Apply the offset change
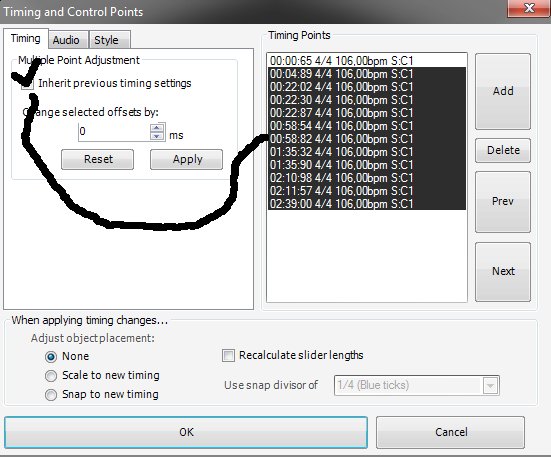551x457 pixels. coord(186,159)
